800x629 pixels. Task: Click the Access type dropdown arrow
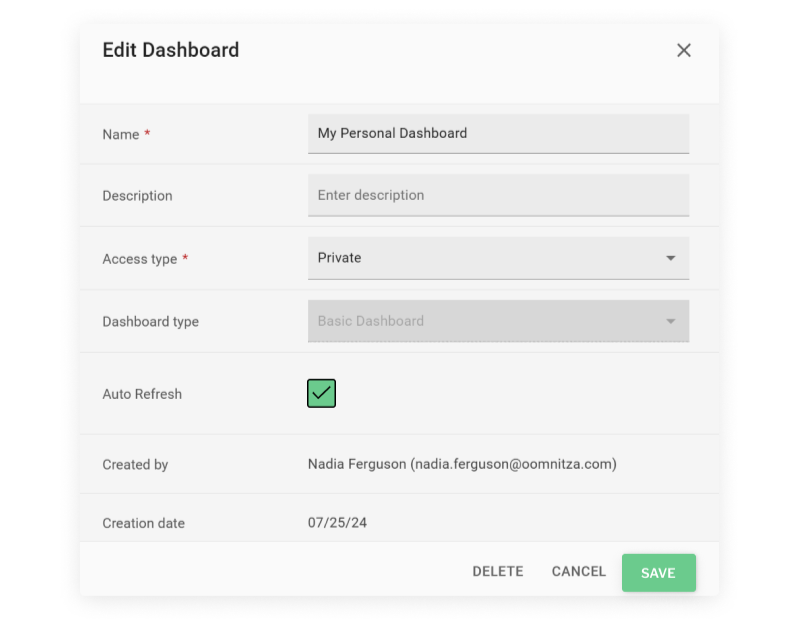(x=671, y=258)
